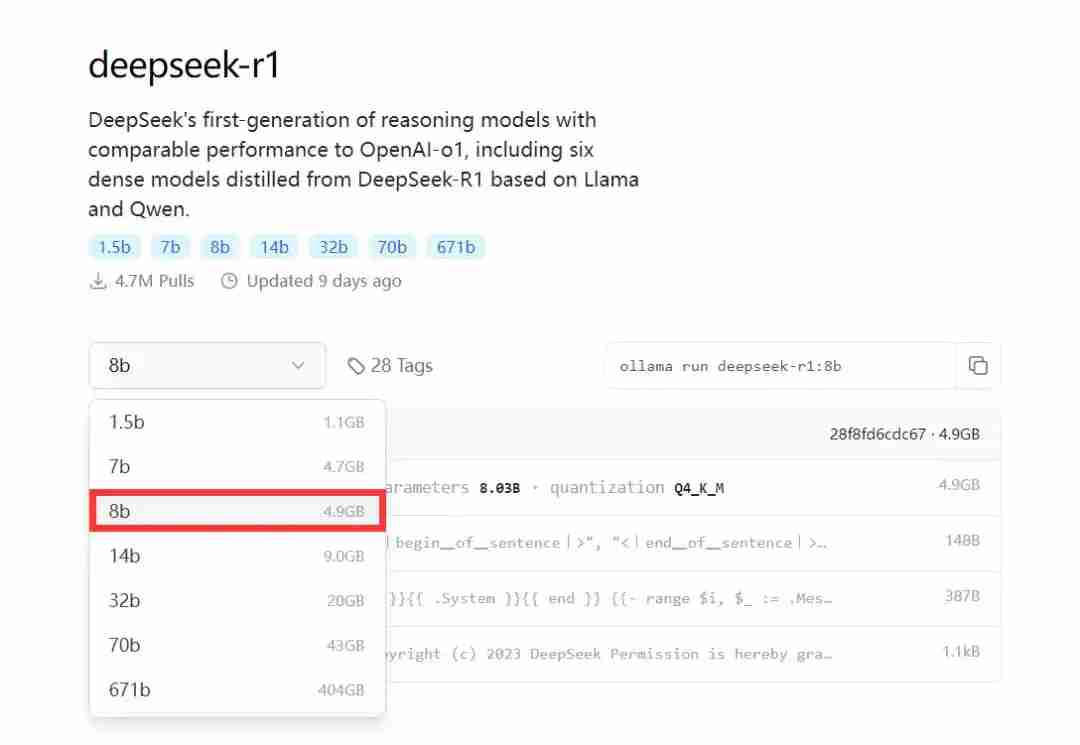Click the 7b blue tag badge

point(170,247)
